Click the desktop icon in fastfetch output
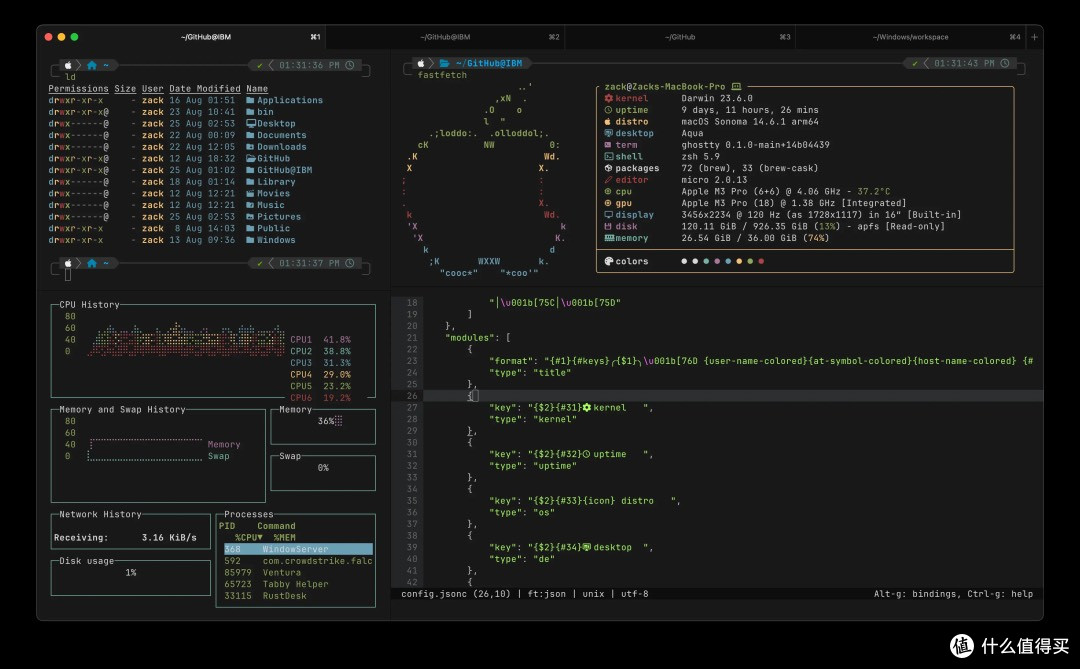This screenshot has width=1080, height=669. tap(608, 134)
